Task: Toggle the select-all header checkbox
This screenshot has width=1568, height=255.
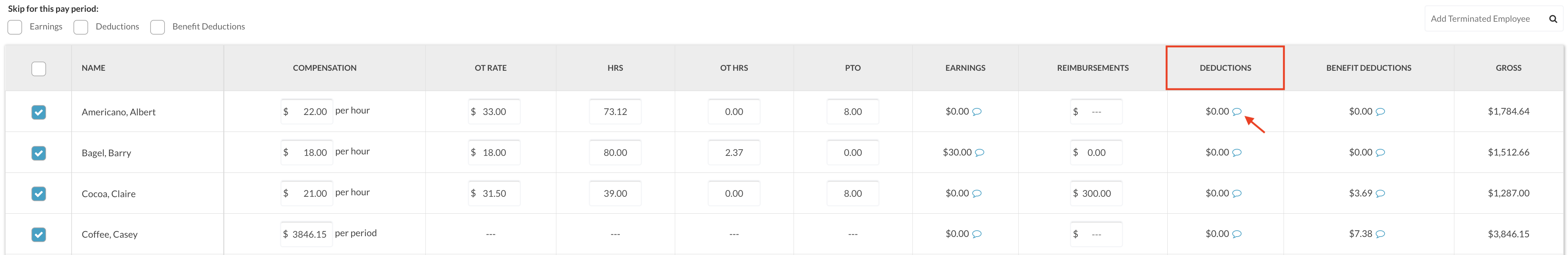Action: [x=38, y=69]
